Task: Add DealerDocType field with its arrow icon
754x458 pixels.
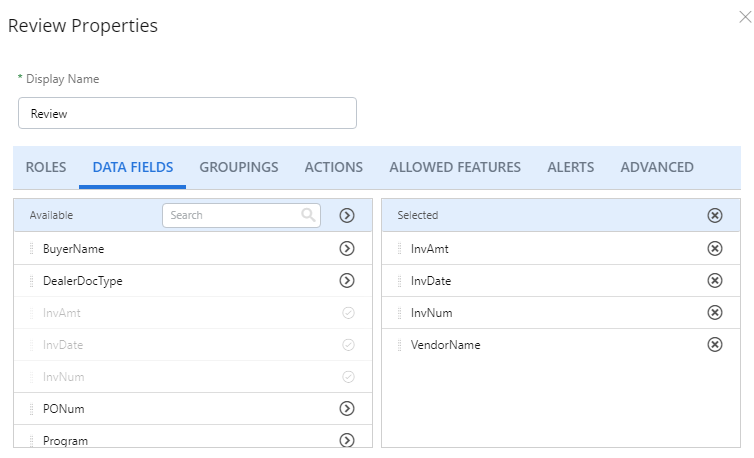Action: pyautogui.click(x=347, y=280)
